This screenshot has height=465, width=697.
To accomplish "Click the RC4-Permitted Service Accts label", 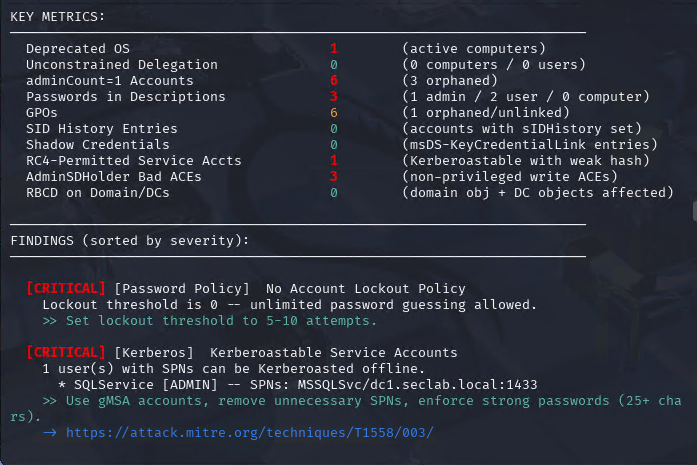I will [134, 160].
